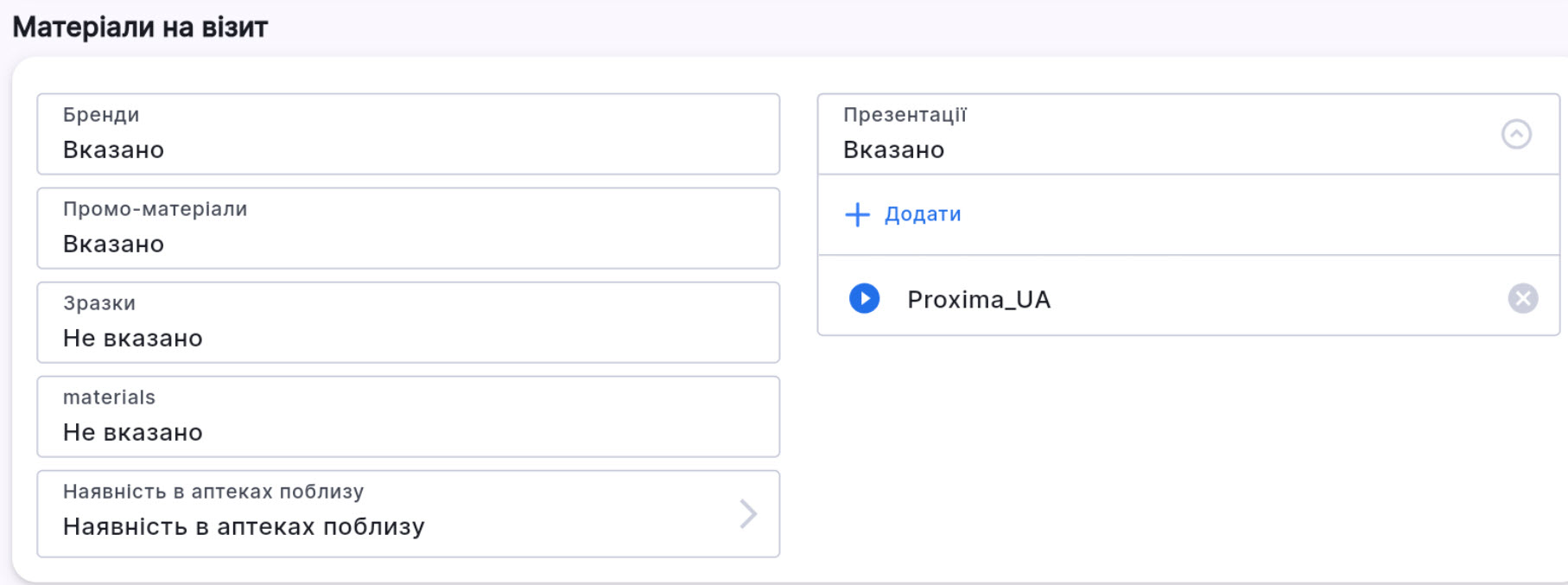Hit the right-arrow chevron for pharmacy availability

(x=748, y=514)
